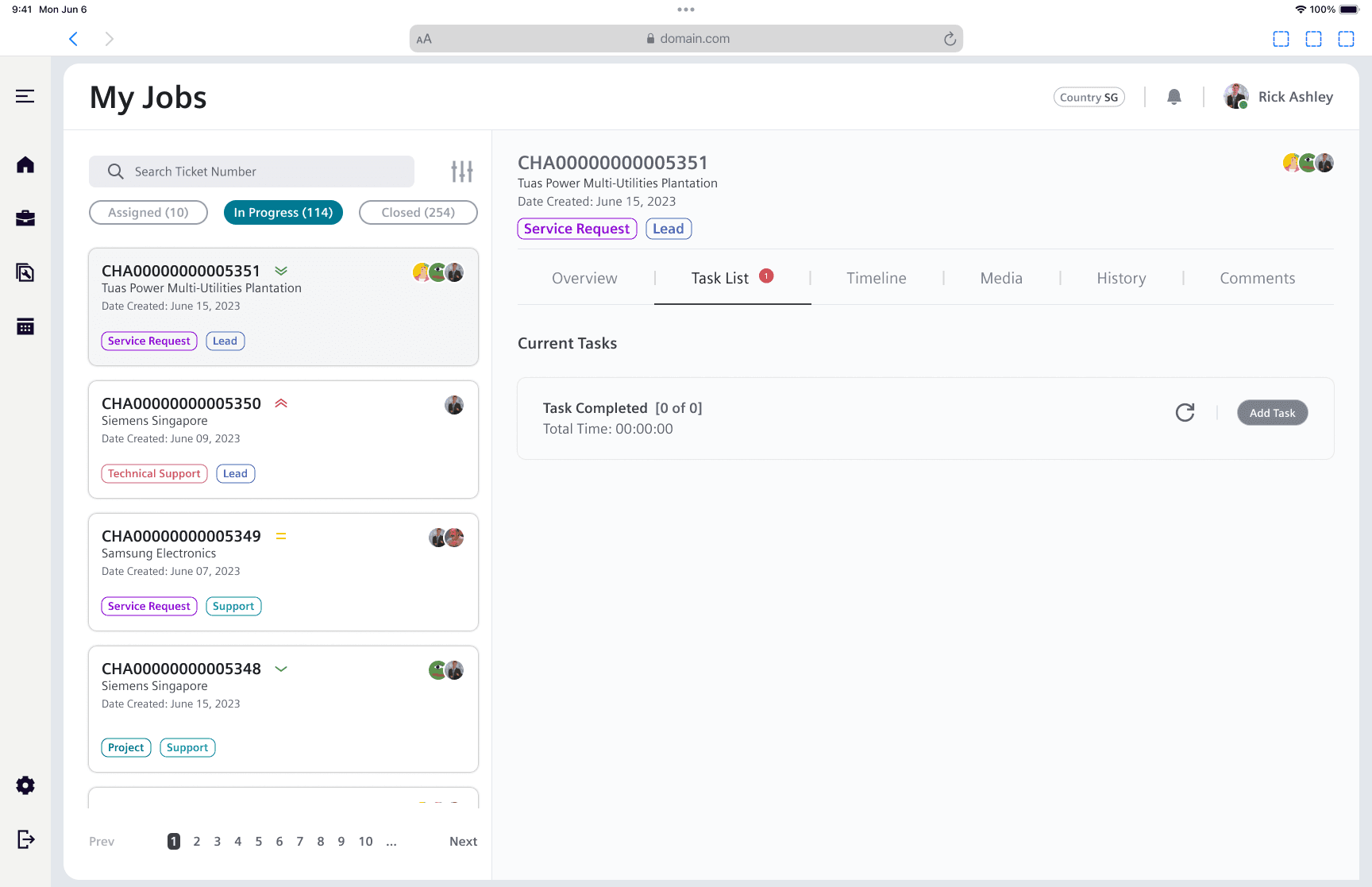1372x887 pixels.
Task: Click the high priority chevrons on ticket 5350
Action: (281, 403)
